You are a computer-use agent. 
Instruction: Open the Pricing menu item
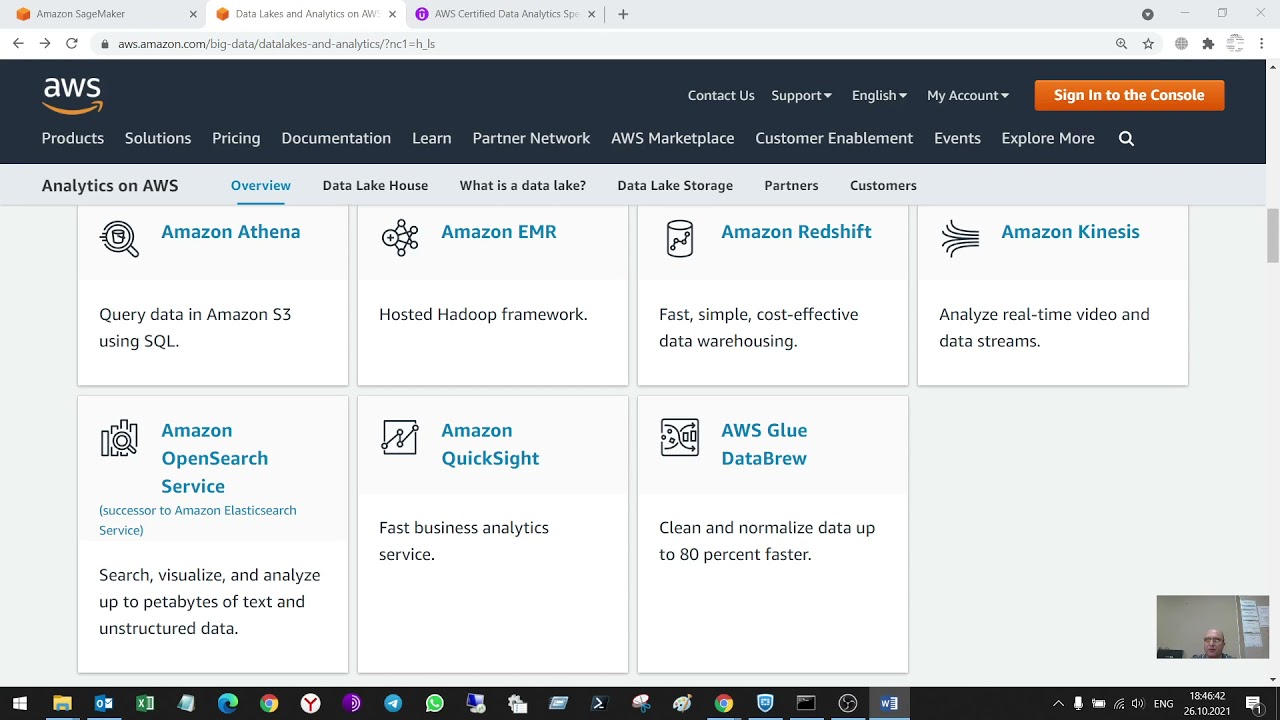pos(236,138)
